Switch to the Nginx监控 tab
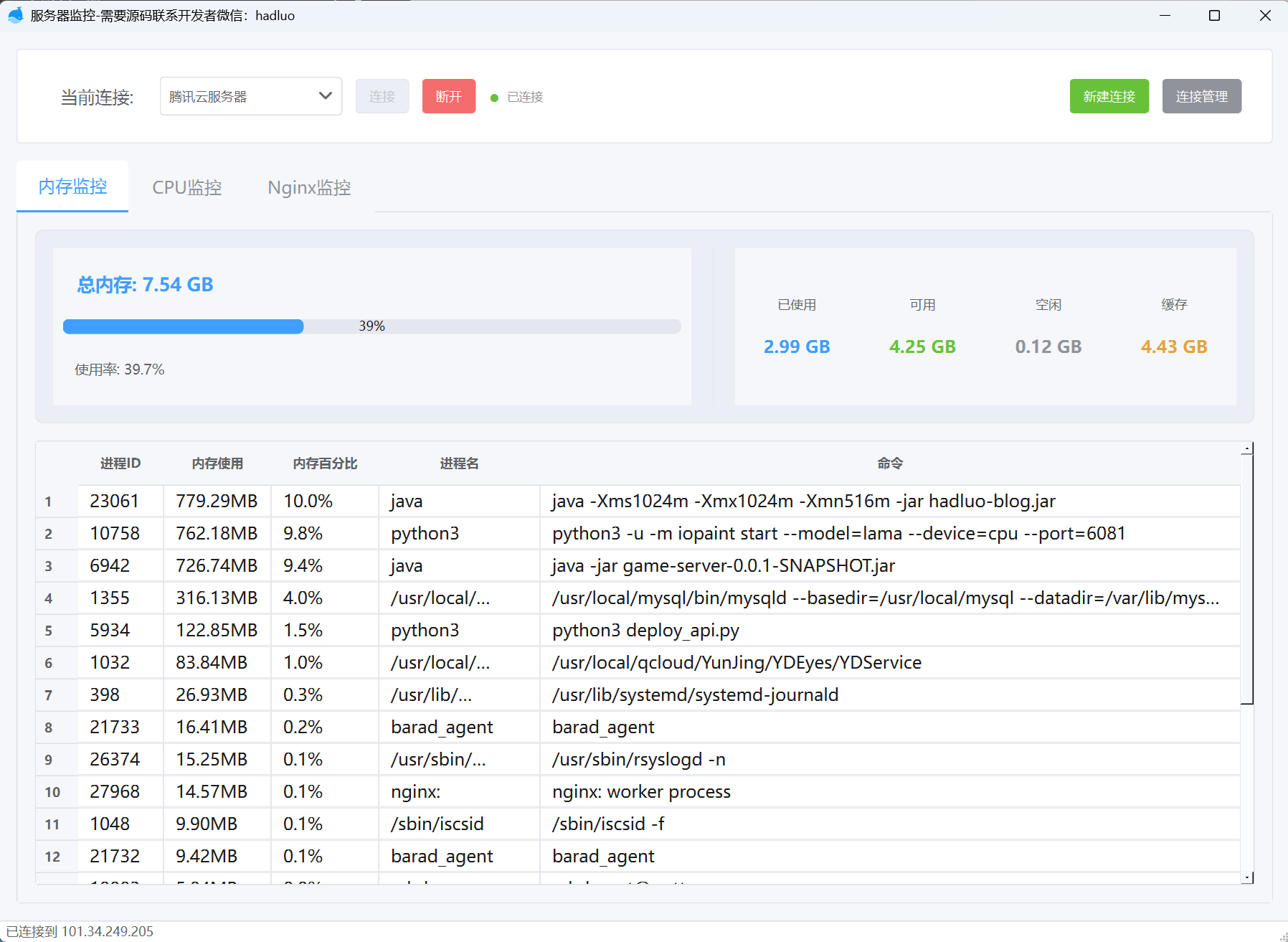This screenshot has height=942, width=1288. pyautogui.click(x=309, y=187)
